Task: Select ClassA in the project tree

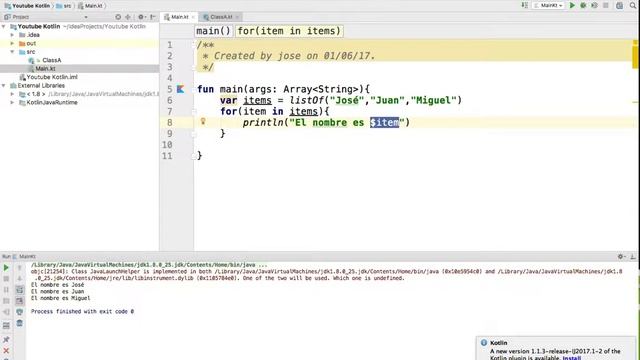Action: click(x=51, y=60)
